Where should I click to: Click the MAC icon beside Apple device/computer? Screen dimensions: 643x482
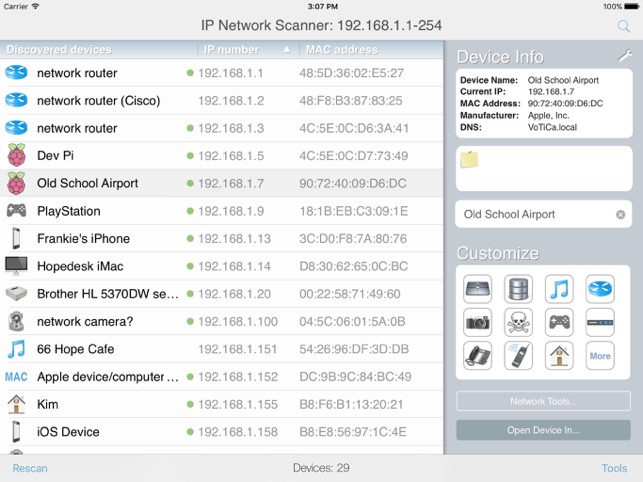16,377
